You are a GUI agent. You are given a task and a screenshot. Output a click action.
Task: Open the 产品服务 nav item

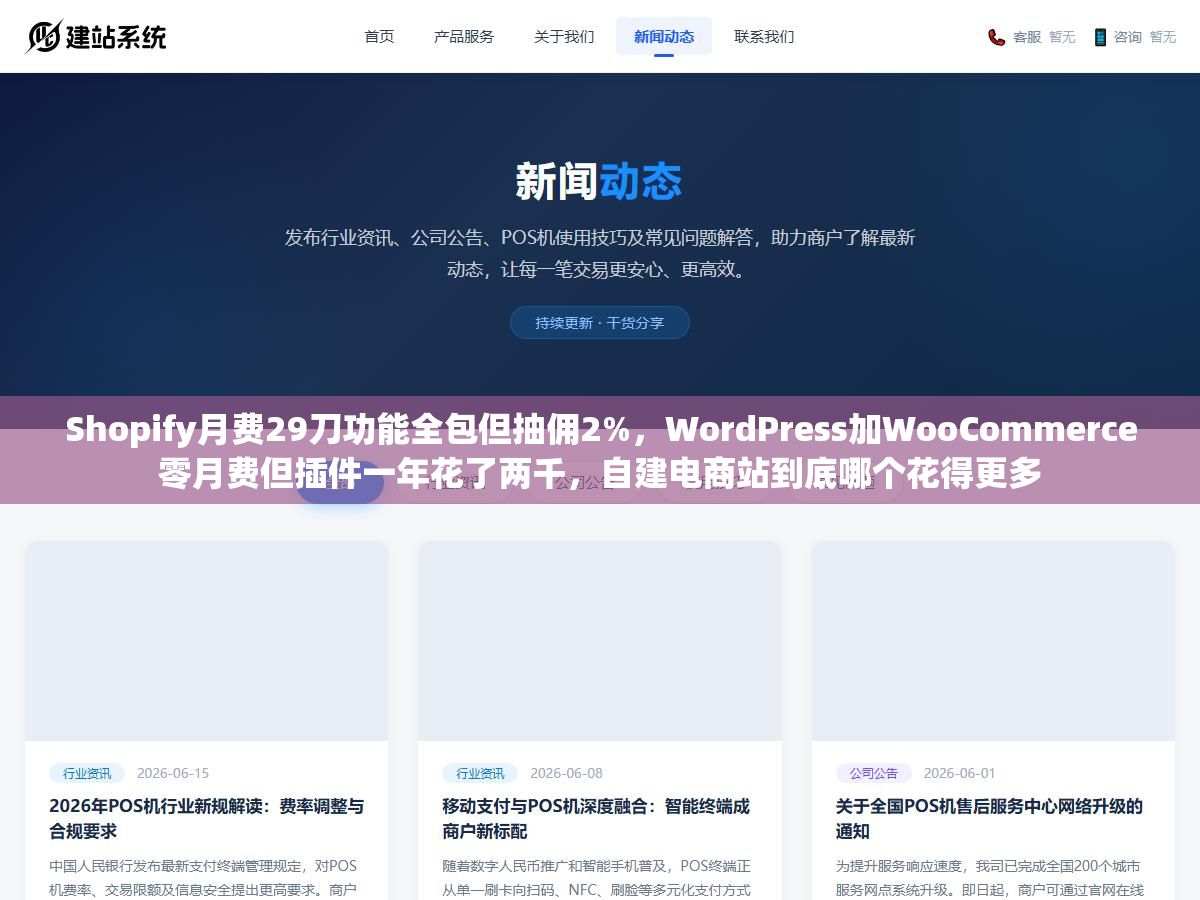coord(464,36)
